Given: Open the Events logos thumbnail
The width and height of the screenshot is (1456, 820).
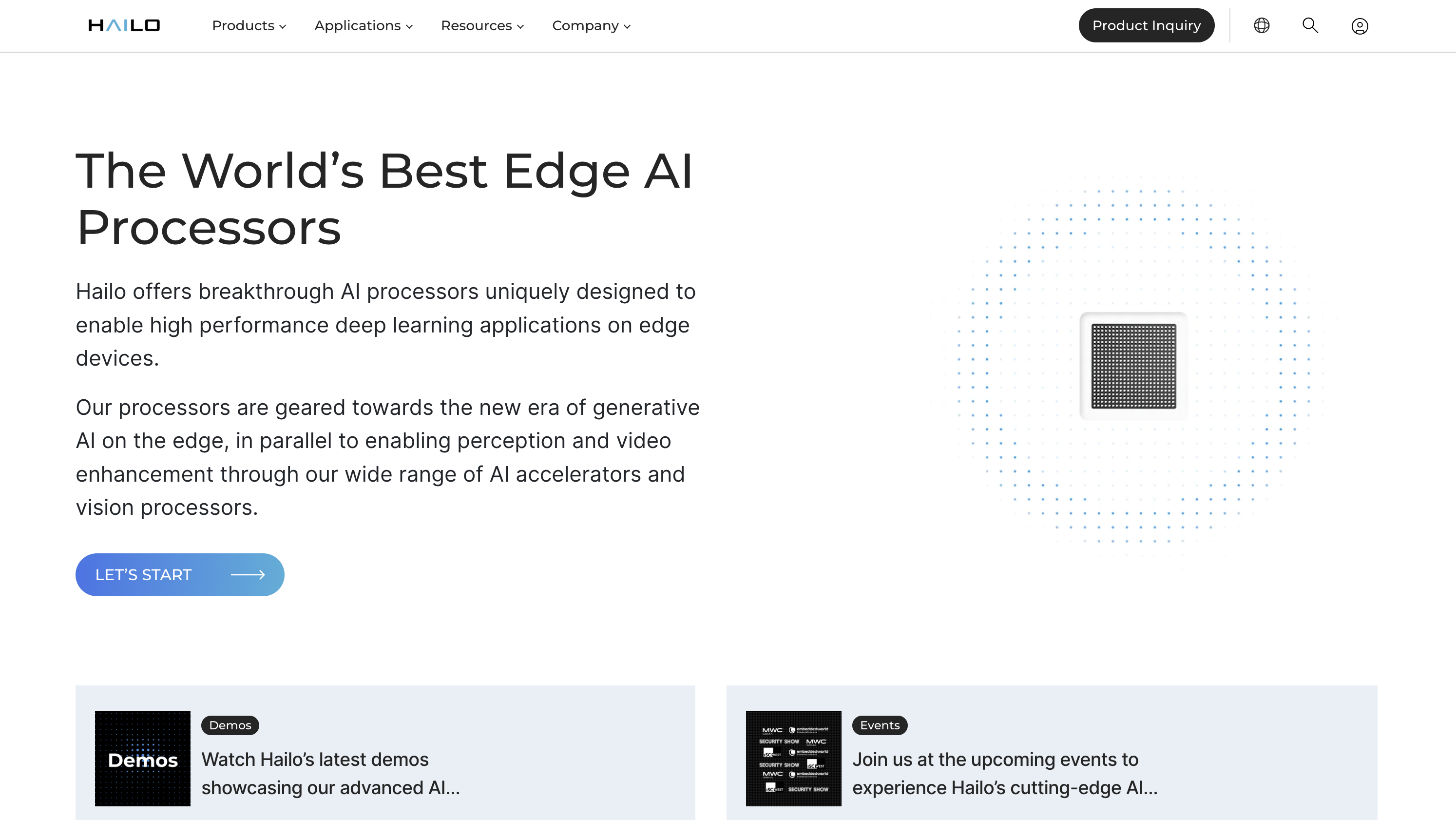Looking at the screenshot, I should [x=794, y=759].
